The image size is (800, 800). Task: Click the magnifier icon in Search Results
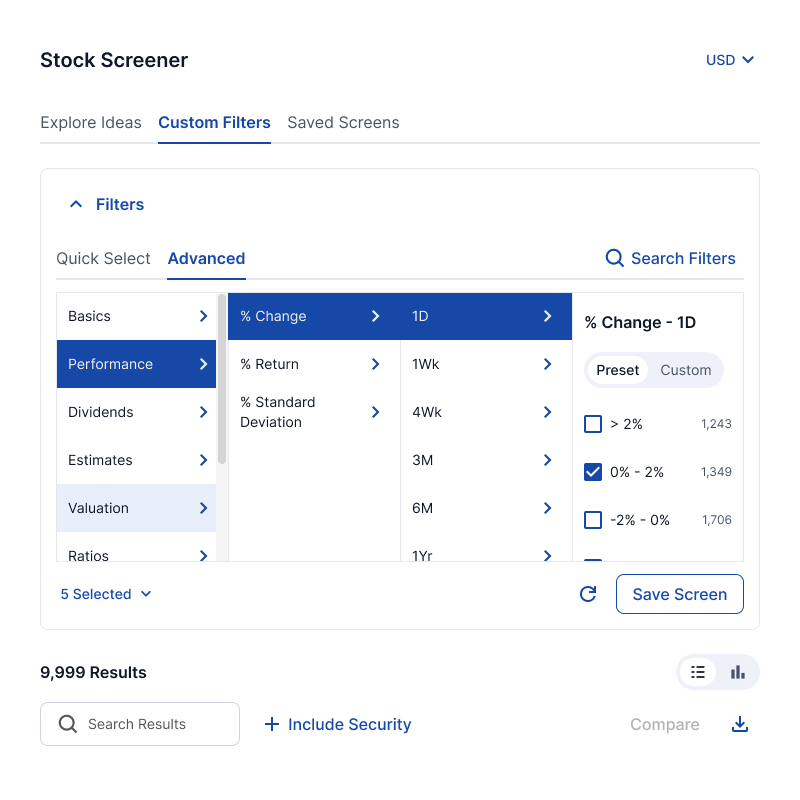68,724
